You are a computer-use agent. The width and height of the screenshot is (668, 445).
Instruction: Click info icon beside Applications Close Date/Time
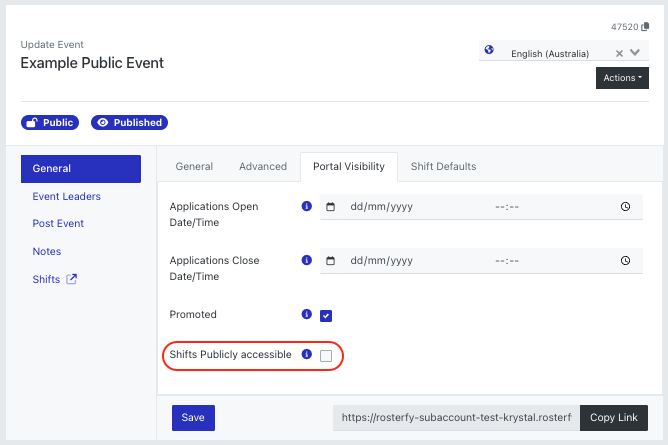tap(306, 260)
